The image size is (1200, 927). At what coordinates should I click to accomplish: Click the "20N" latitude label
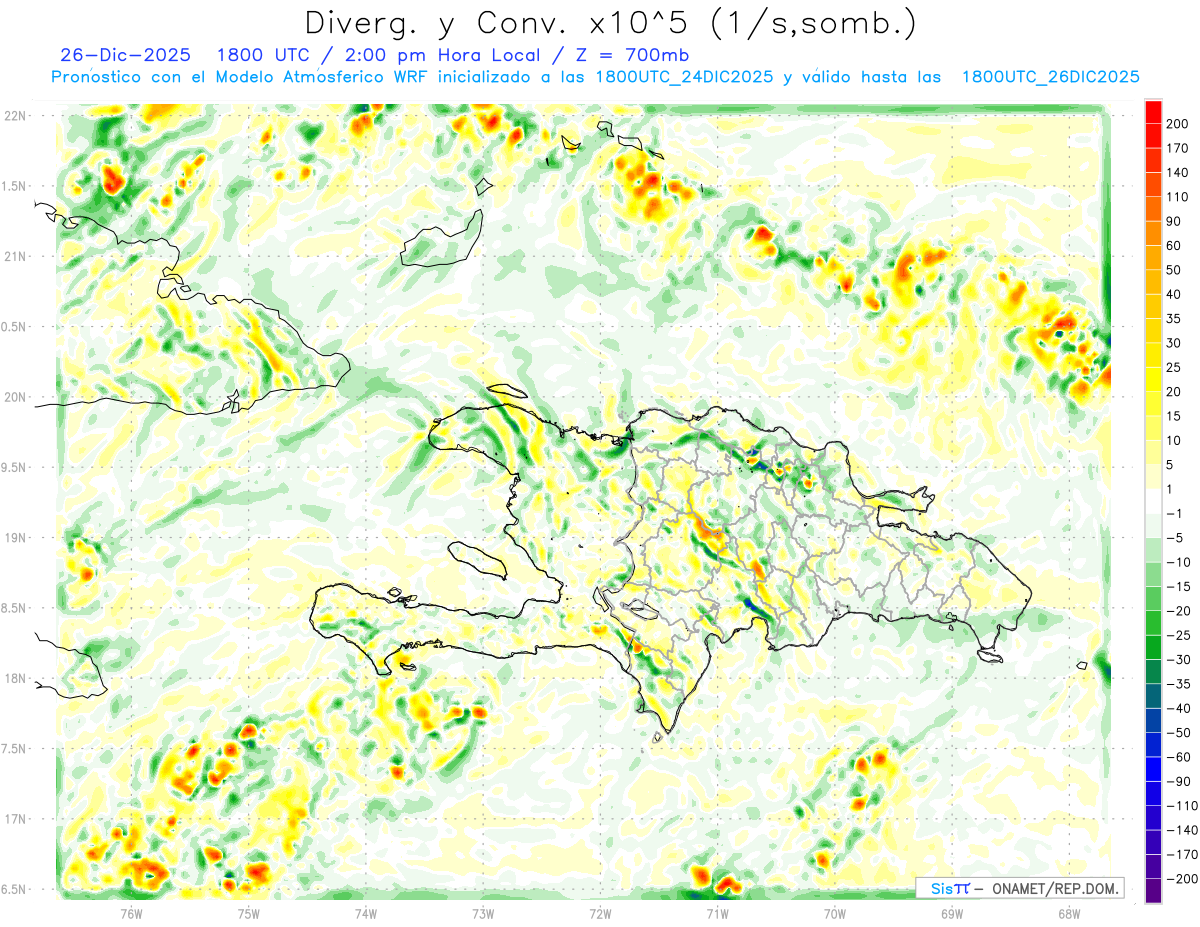pyautogui.click(x=15, y=397)
